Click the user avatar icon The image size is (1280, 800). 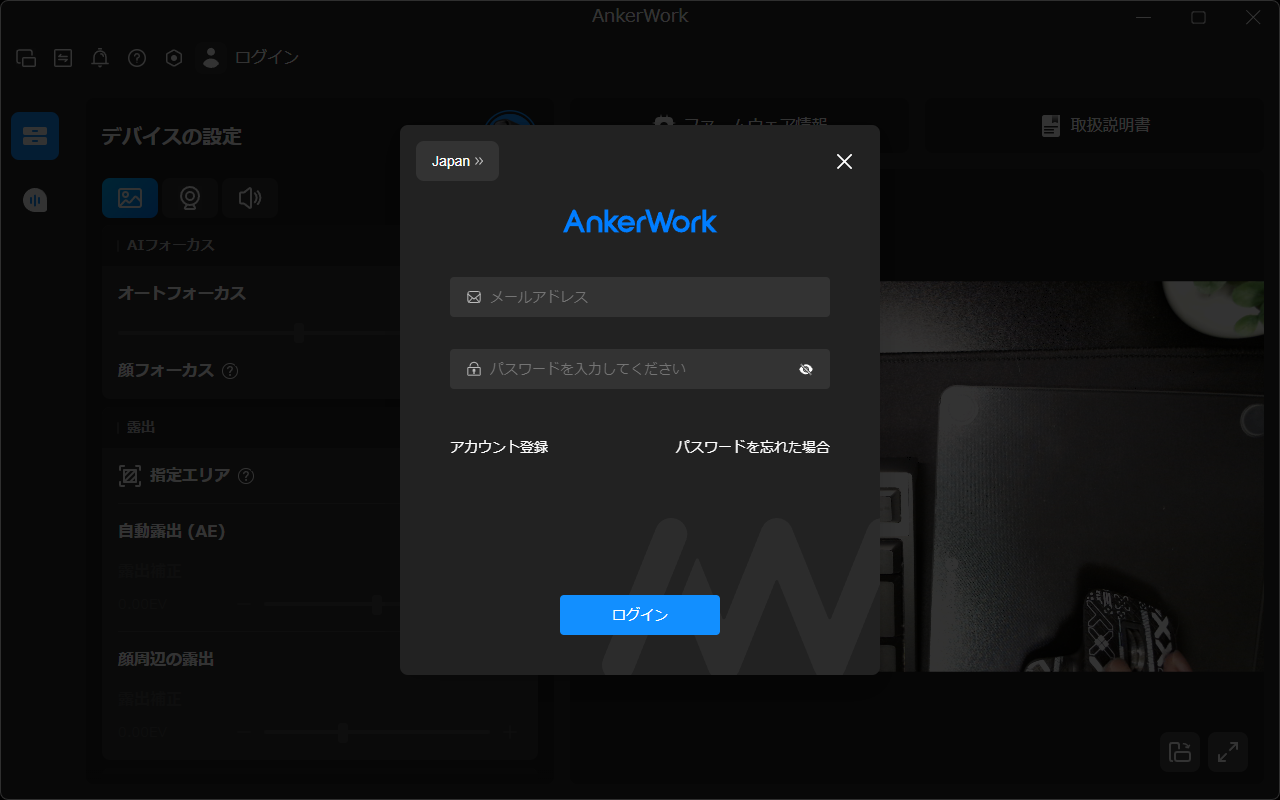click(x=210, y=58)
